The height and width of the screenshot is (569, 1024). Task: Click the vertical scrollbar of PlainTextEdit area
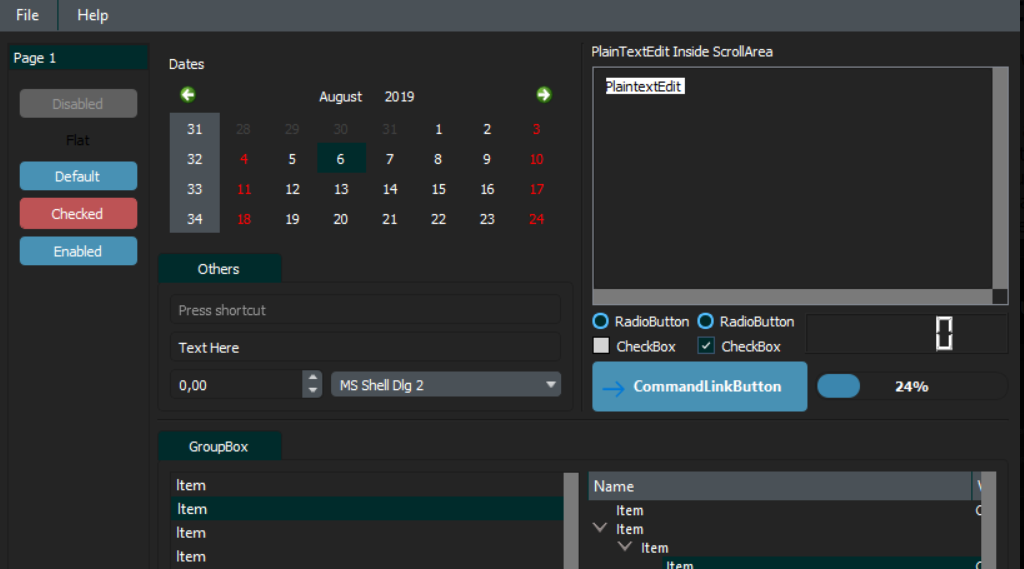[x=1000, y=177]
